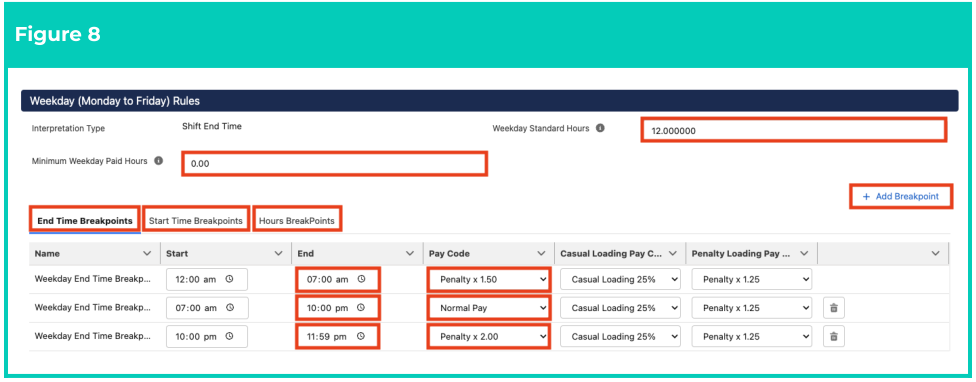976x382 pixels.
Task: Delete the 10:00 pm to 11:59 pm breakpoint row
Action: click(x=834, y=337)
